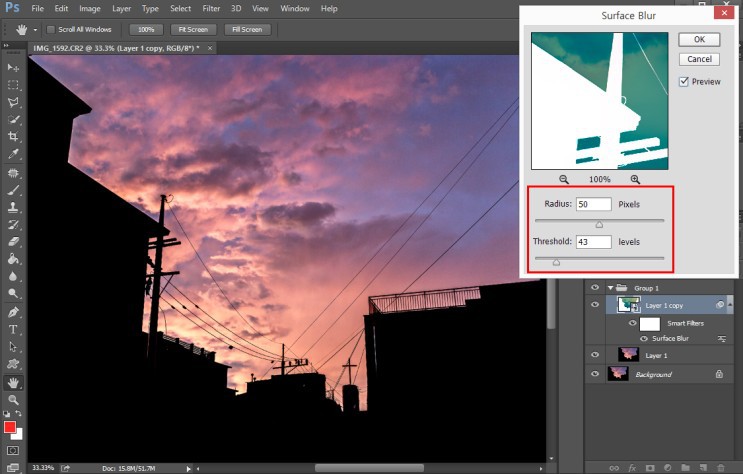Image resolution: width=743 pixels, height=474 pixels.
Task: Hide the Background layer
Action: point(595,374)
